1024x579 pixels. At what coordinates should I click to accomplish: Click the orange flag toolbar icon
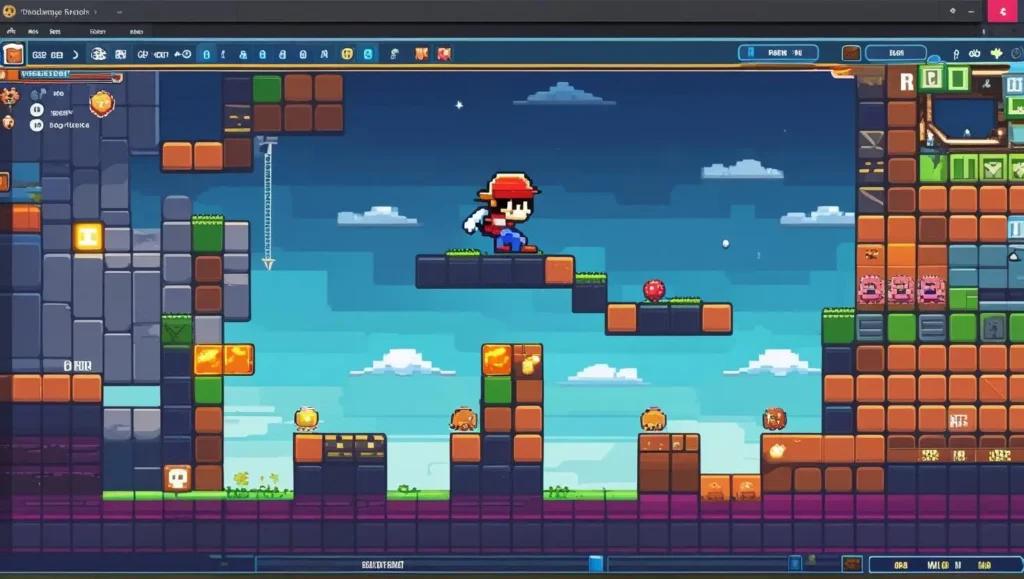[422, 54]
